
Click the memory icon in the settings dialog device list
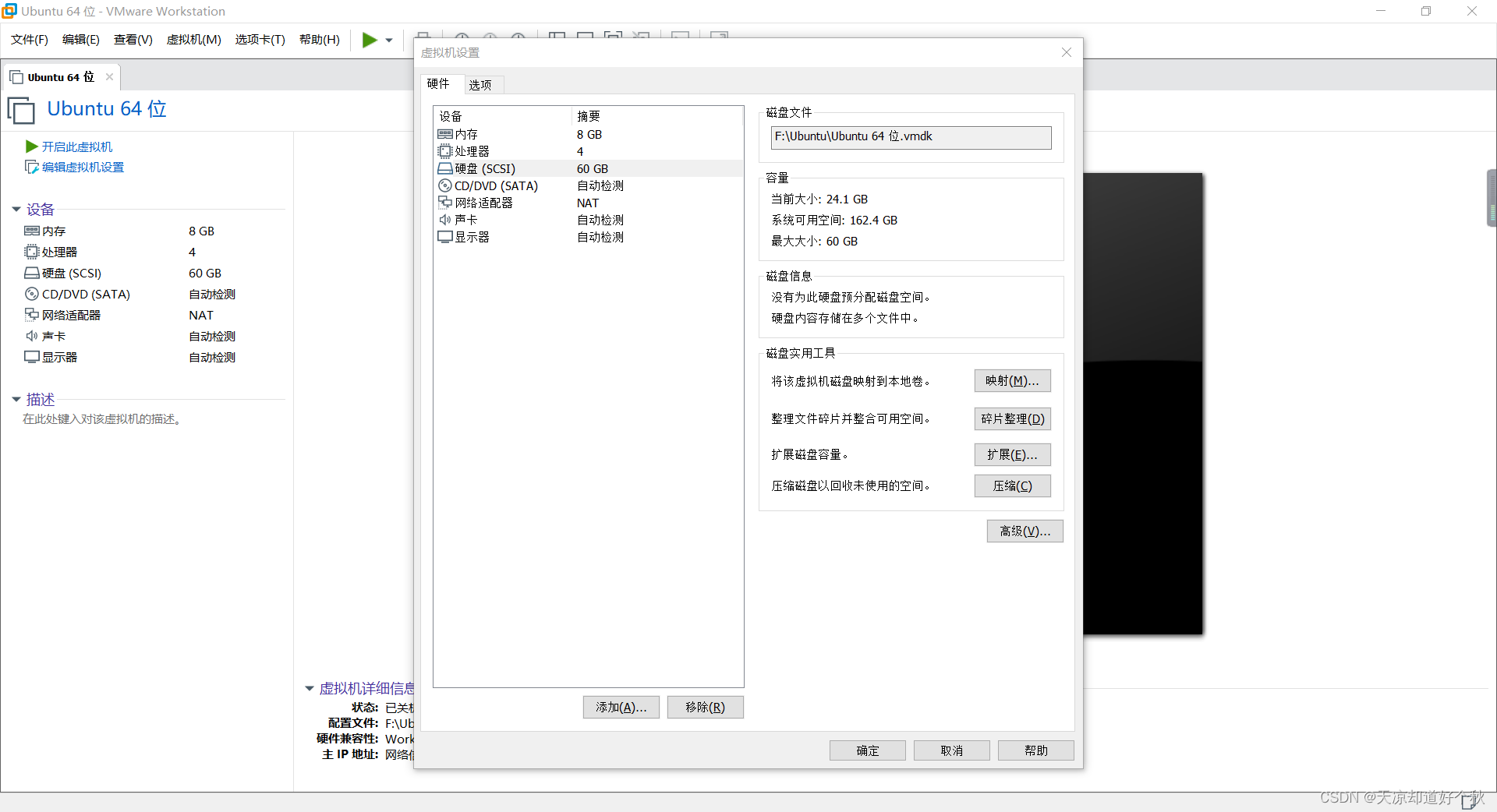[445, 134]
